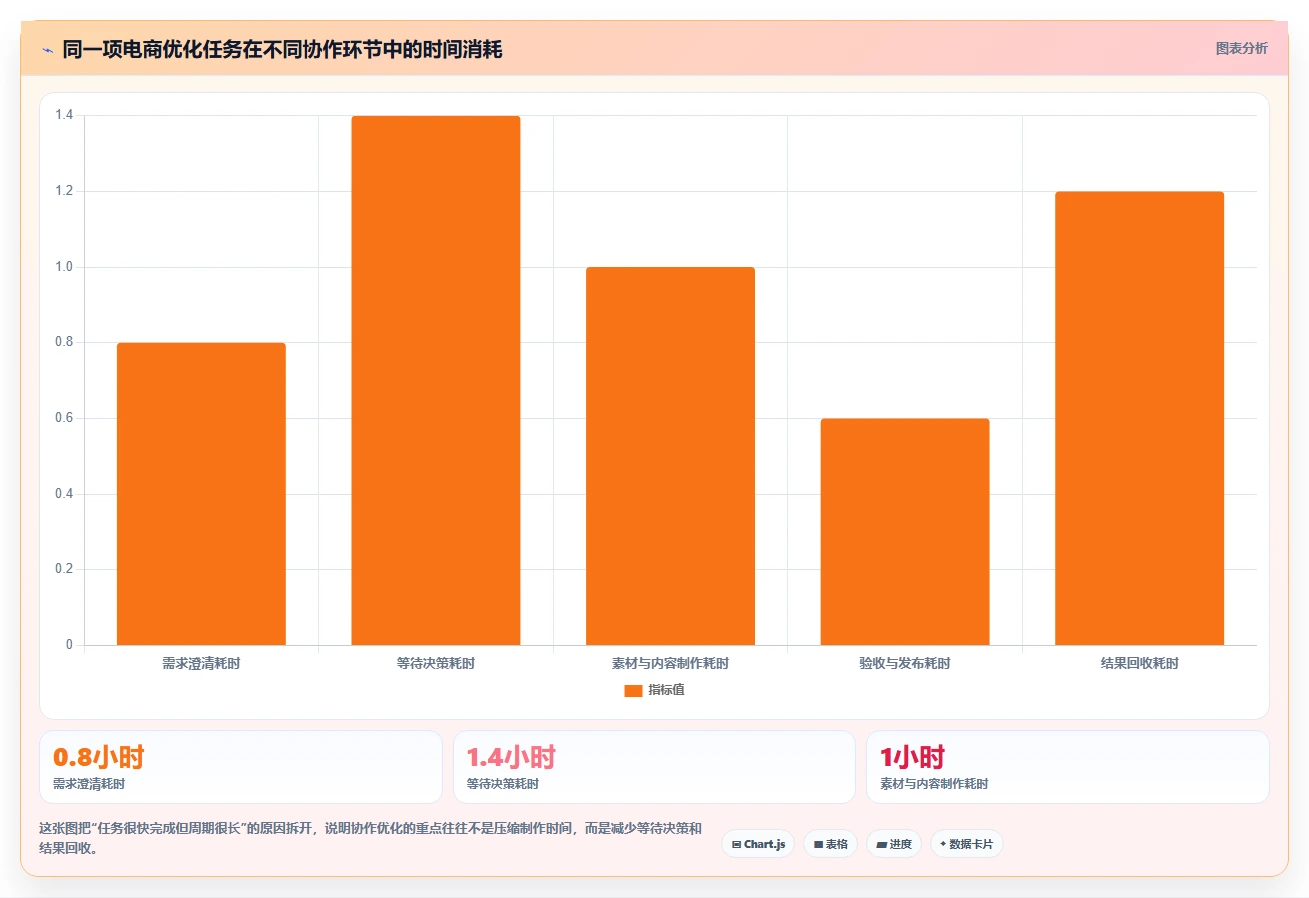1309x898 pixels.
Task: Click the 0.4 y-axis tick label
Action: click(x=64, y=494)
